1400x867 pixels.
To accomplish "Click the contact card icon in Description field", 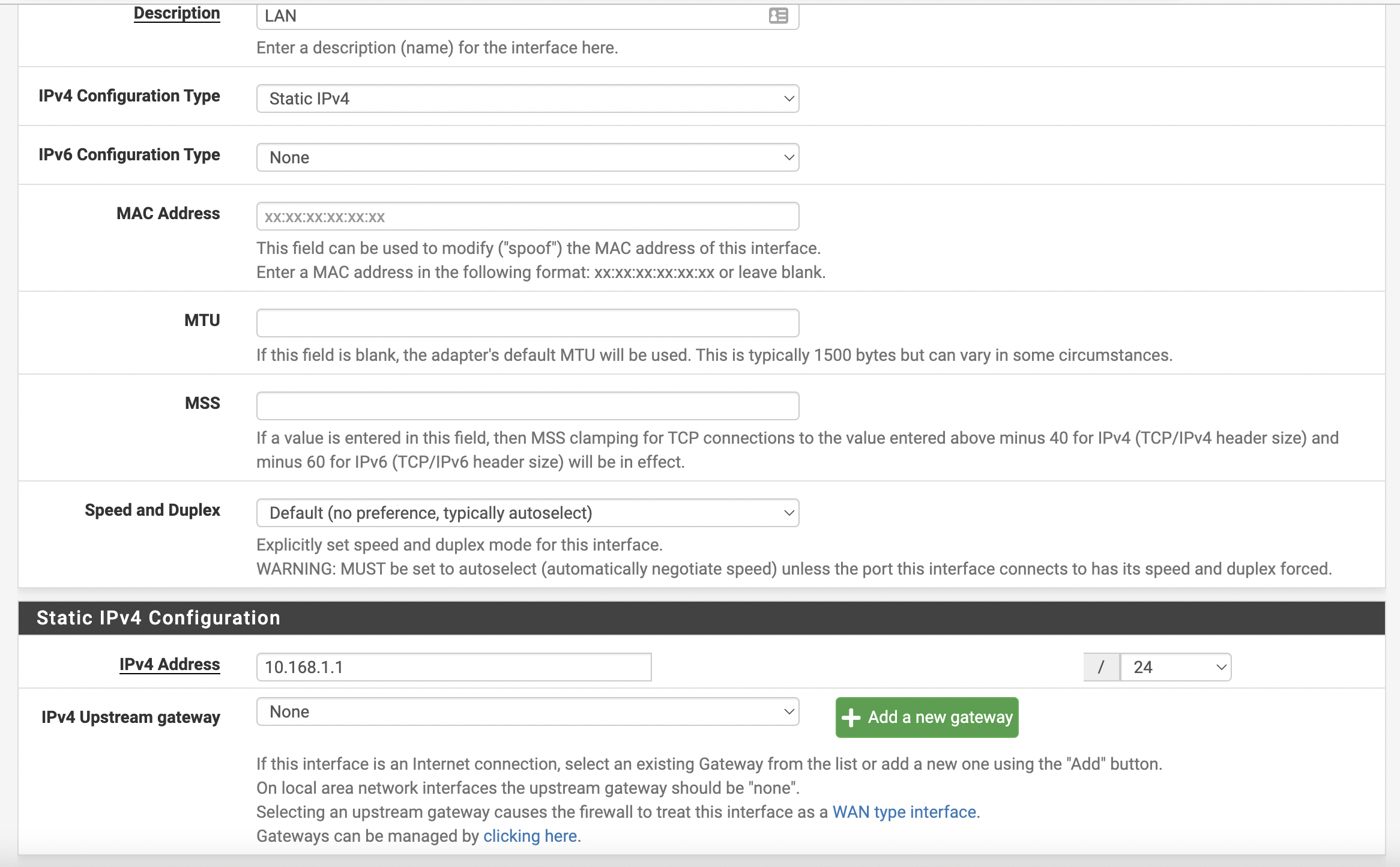I will (x=778, y=16).
